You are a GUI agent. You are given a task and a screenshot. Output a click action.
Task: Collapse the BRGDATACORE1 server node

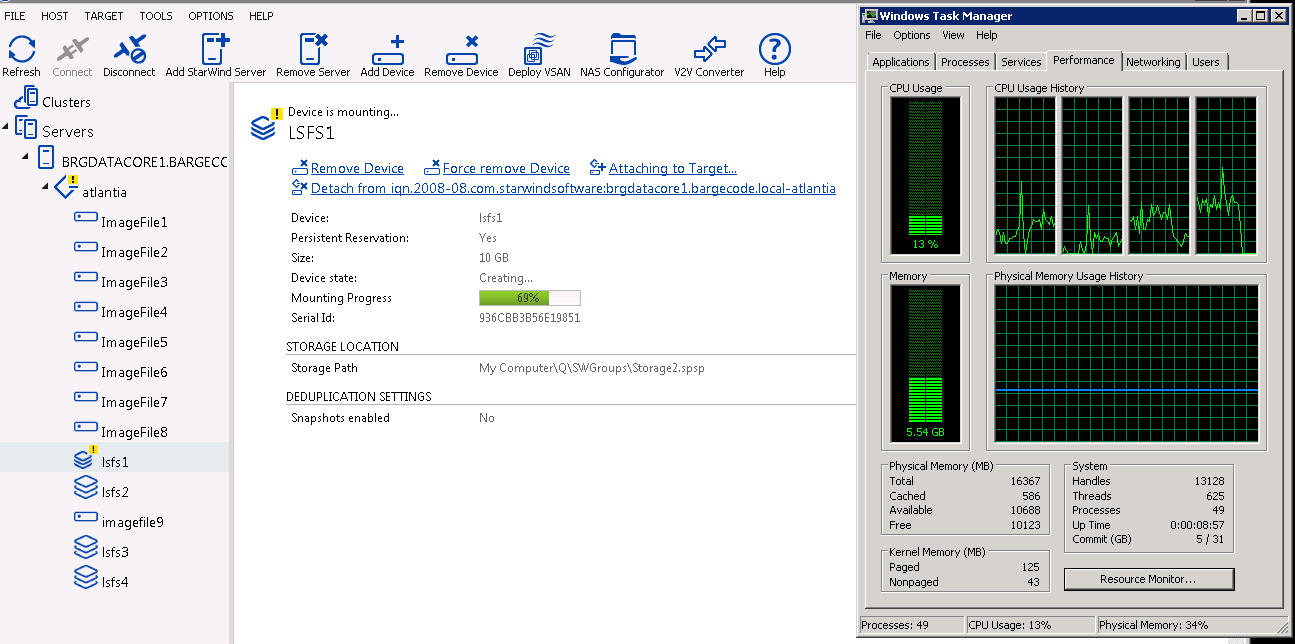26,156
